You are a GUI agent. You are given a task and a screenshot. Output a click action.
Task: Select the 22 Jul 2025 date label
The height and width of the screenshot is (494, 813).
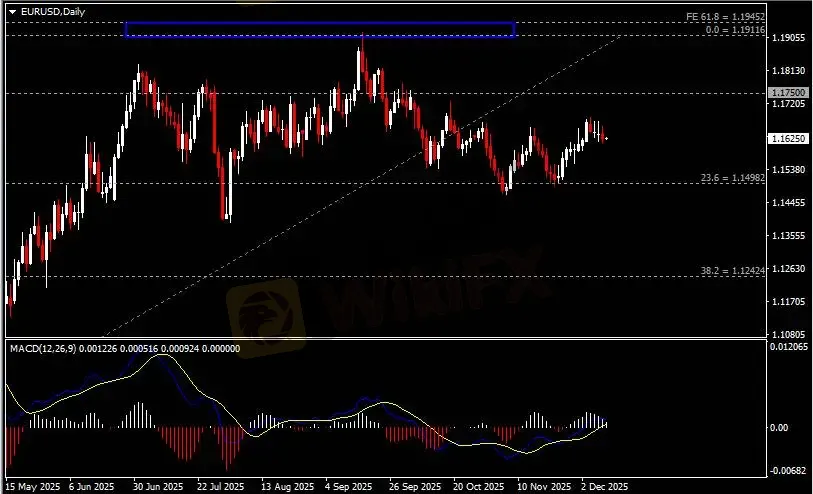coord(220,487)
